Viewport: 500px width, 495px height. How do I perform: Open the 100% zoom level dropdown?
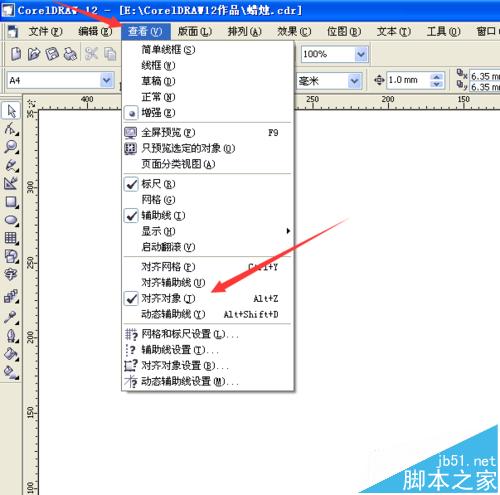pos(361,54)
